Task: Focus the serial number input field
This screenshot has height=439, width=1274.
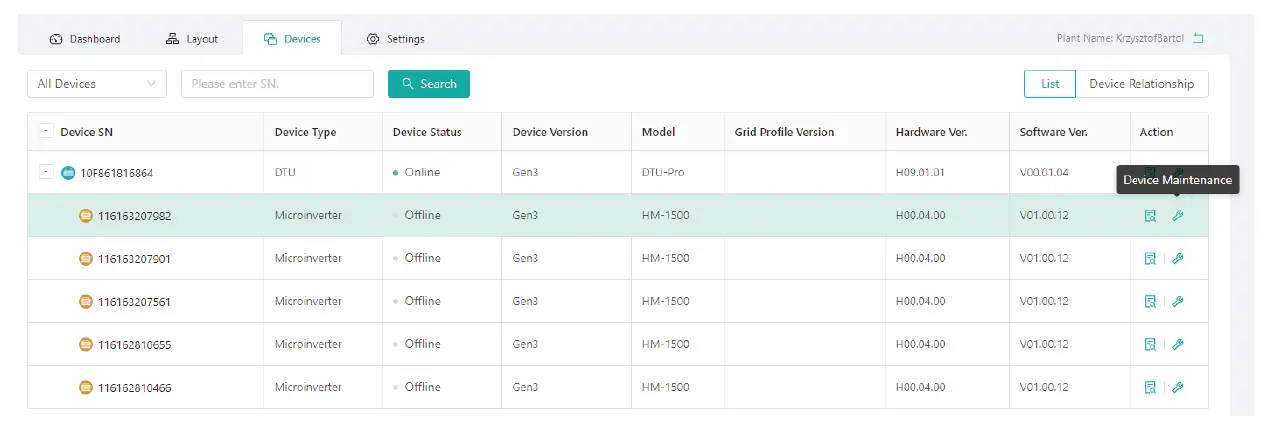Action: point(277,84)
